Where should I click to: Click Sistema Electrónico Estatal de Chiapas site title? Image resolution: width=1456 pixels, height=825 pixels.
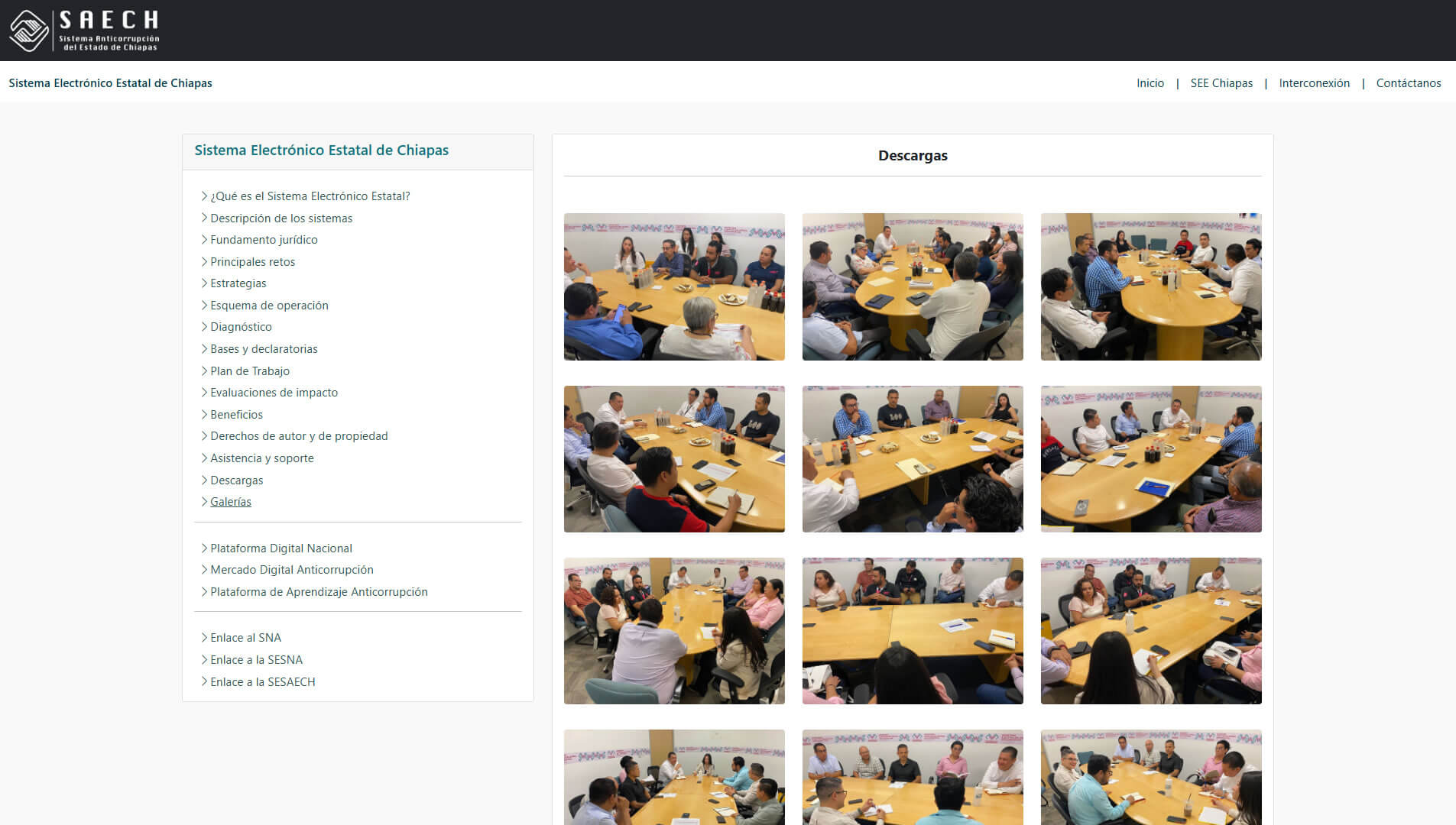(x=110, y=83)
